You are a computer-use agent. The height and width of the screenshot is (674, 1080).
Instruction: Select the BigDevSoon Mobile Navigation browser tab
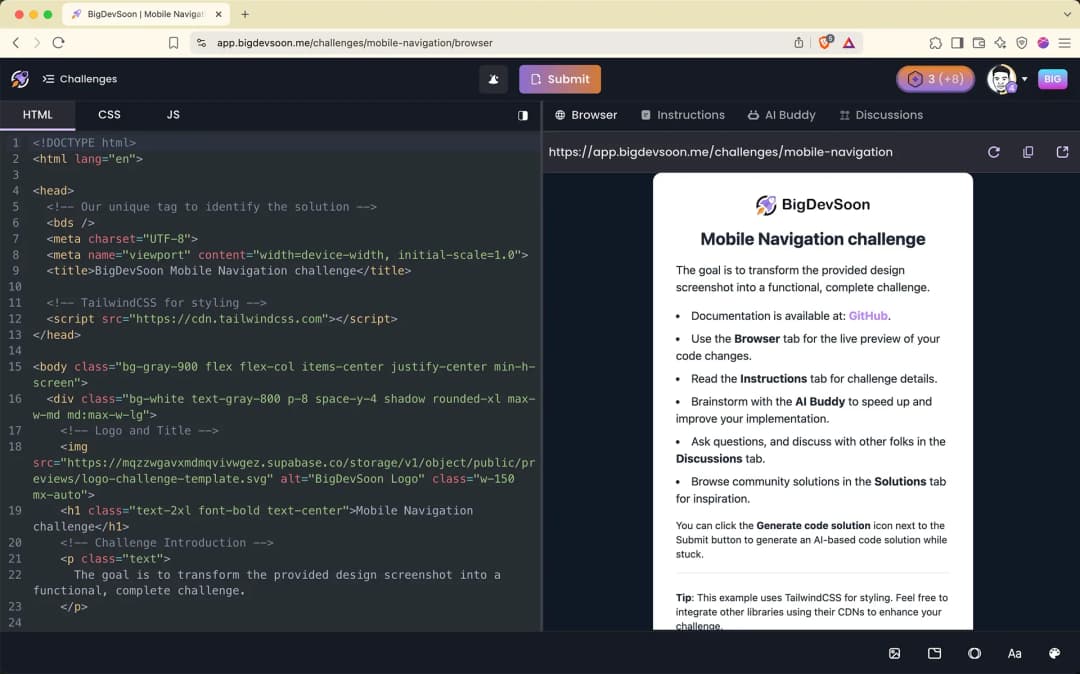tap(146, 14)
